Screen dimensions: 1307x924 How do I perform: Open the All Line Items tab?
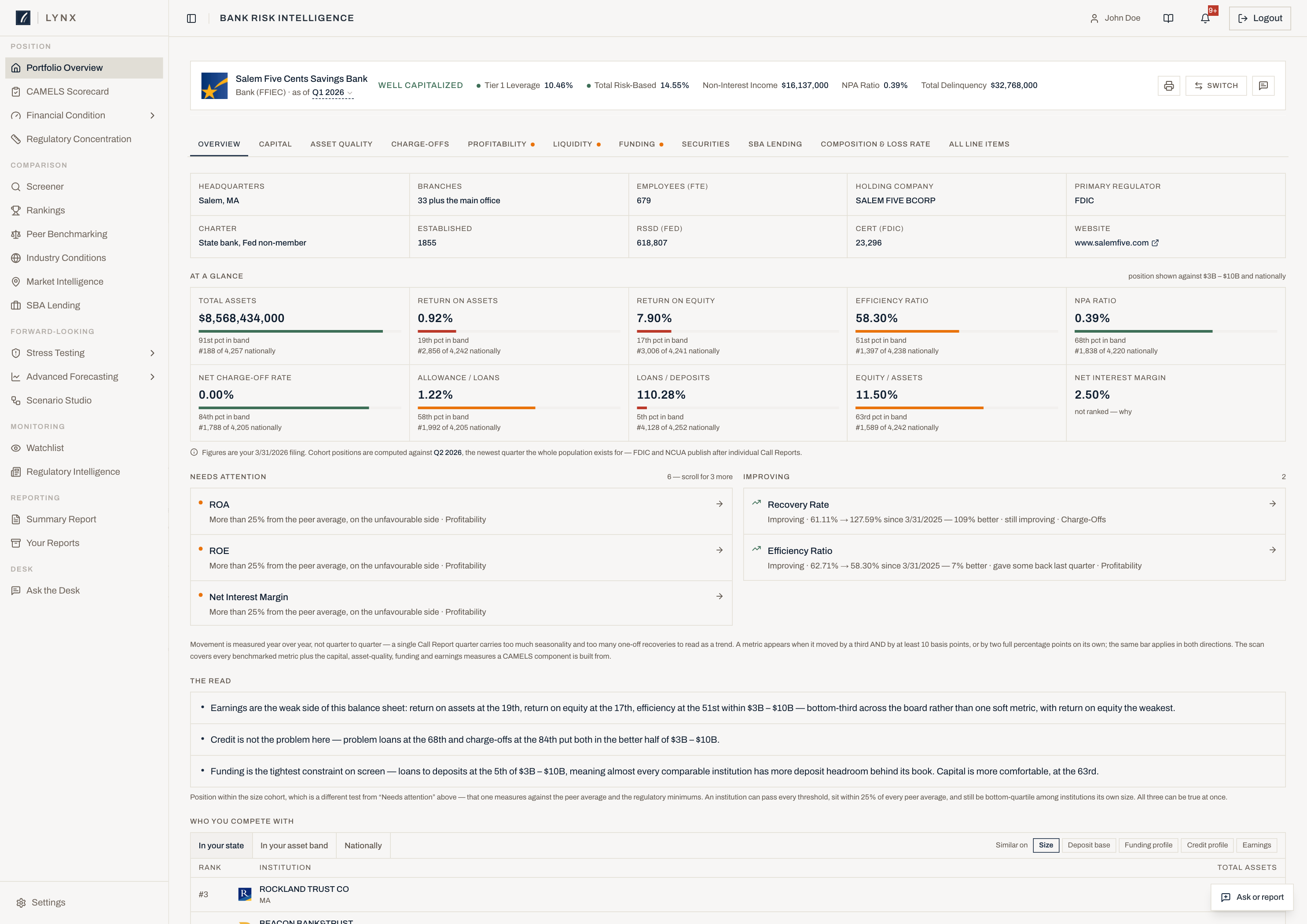click(979, 144)
